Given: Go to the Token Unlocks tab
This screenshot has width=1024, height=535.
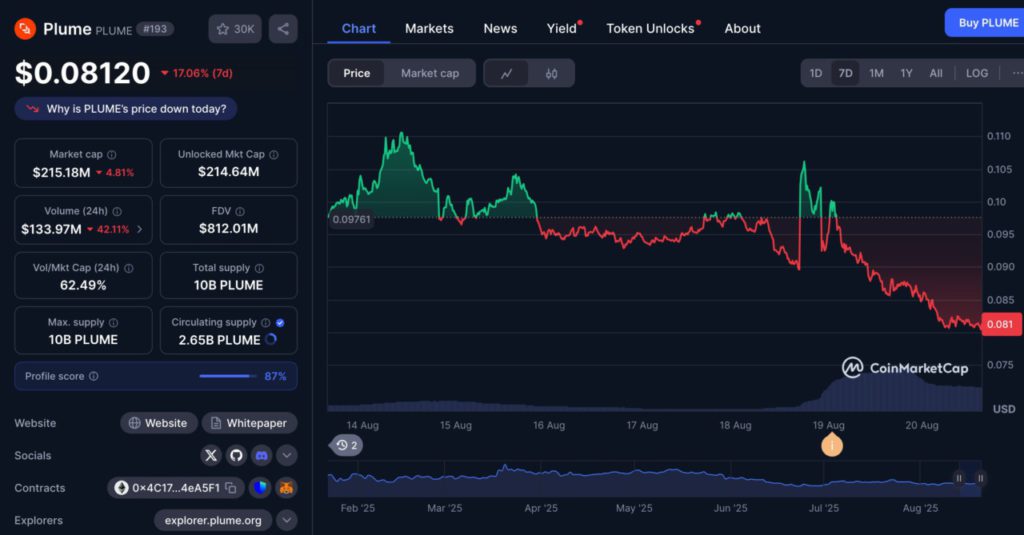Looking at the screenshot, I should 650,28.
